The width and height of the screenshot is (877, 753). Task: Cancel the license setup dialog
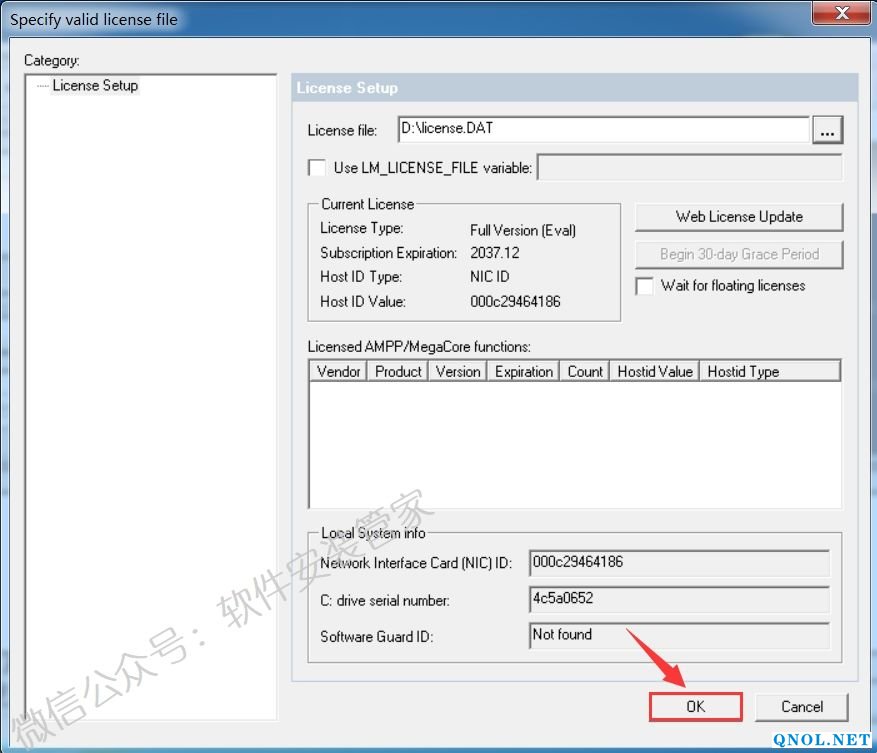pyautogui.click(x=802, y=706)
